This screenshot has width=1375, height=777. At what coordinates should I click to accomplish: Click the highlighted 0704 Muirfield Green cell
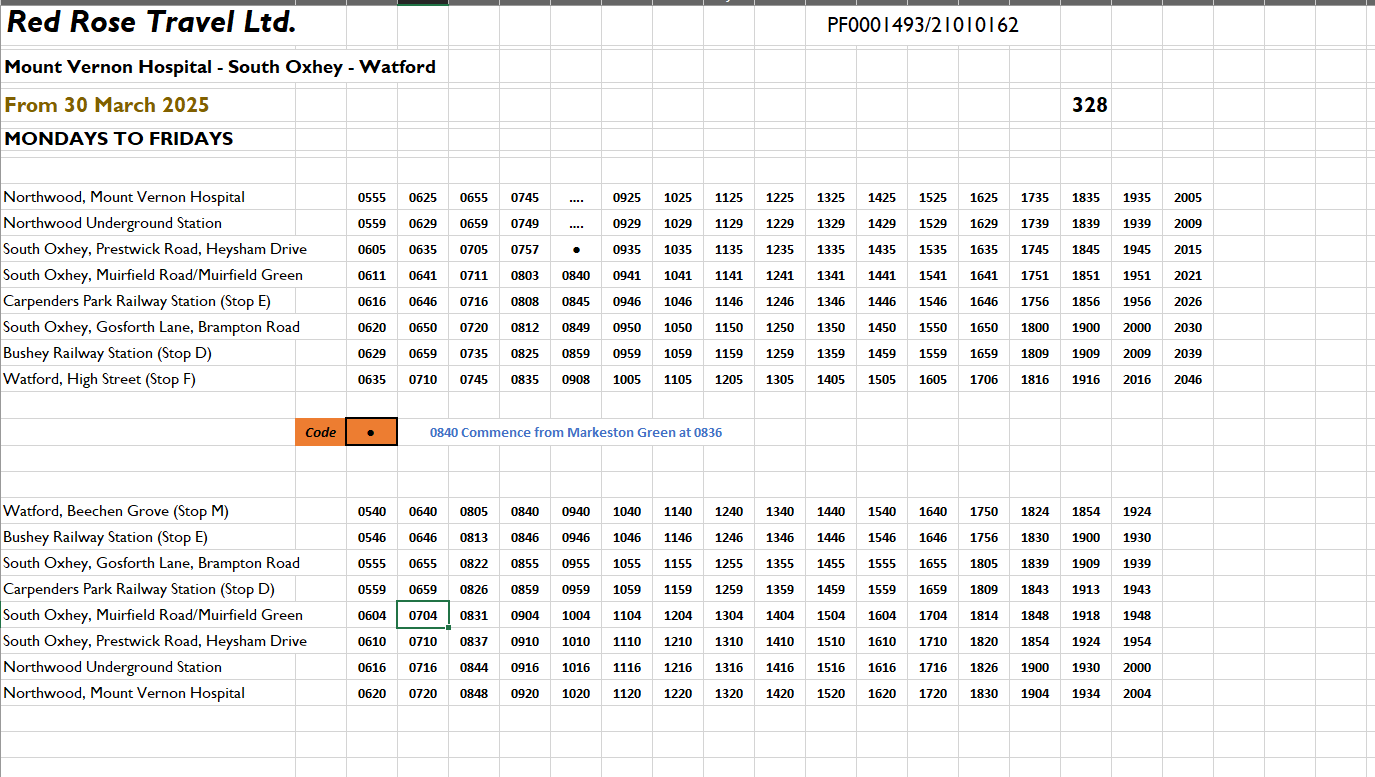pyautogui.click(x=423, y=616)
